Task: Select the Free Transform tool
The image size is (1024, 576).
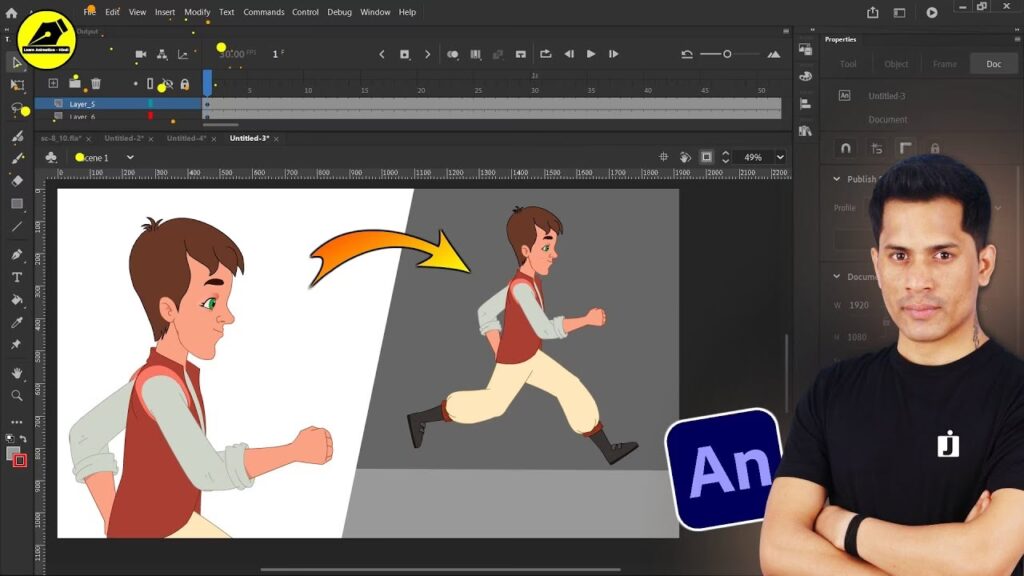Action: (x=17, y=86)
